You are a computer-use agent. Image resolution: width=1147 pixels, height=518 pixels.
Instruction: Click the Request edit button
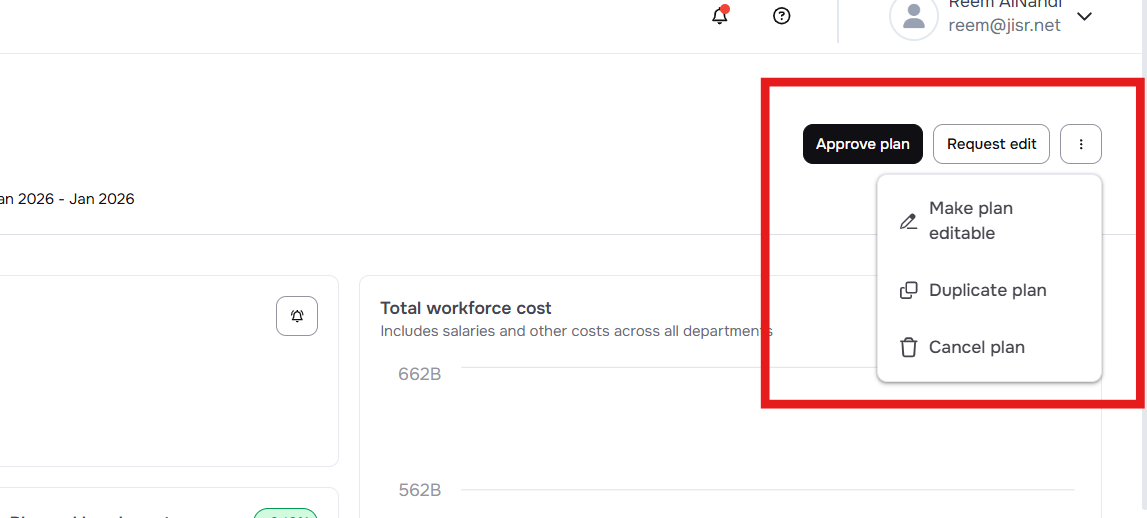pyautogui.click(x=991, y=144)
